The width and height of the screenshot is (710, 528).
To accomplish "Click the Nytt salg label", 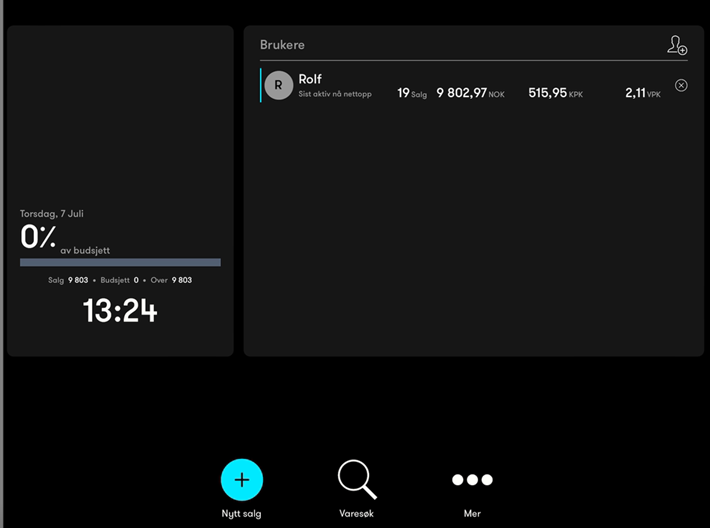I will click(241, 514).
